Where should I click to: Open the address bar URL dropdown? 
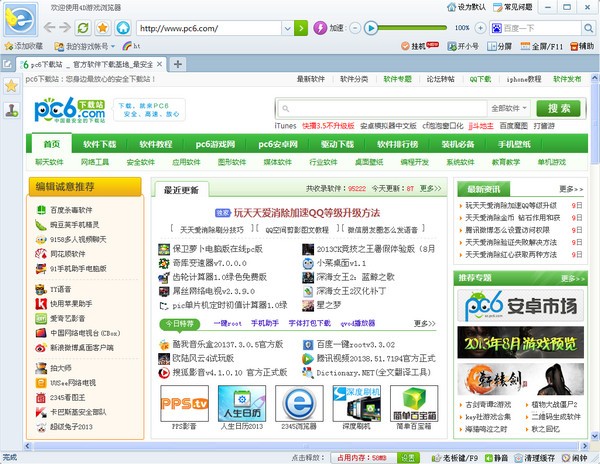pos(287,28)
